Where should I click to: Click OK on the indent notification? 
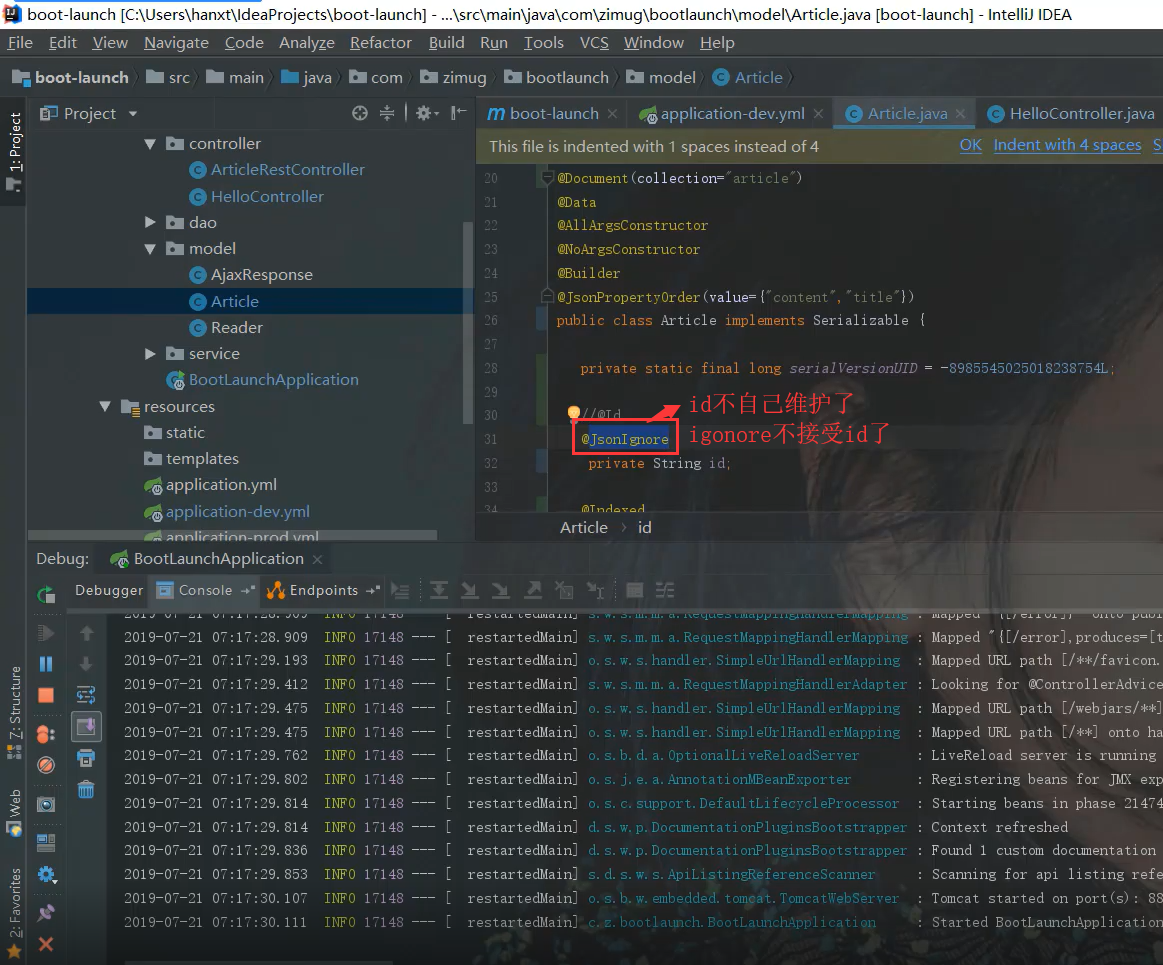coord(970,145)
